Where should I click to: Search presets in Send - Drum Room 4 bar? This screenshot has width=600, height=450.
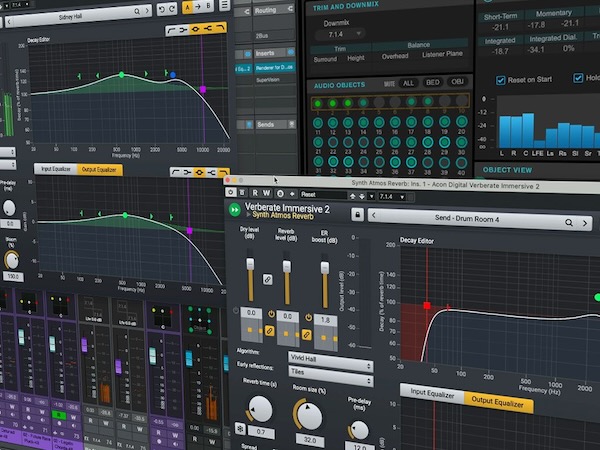(569, 222)
